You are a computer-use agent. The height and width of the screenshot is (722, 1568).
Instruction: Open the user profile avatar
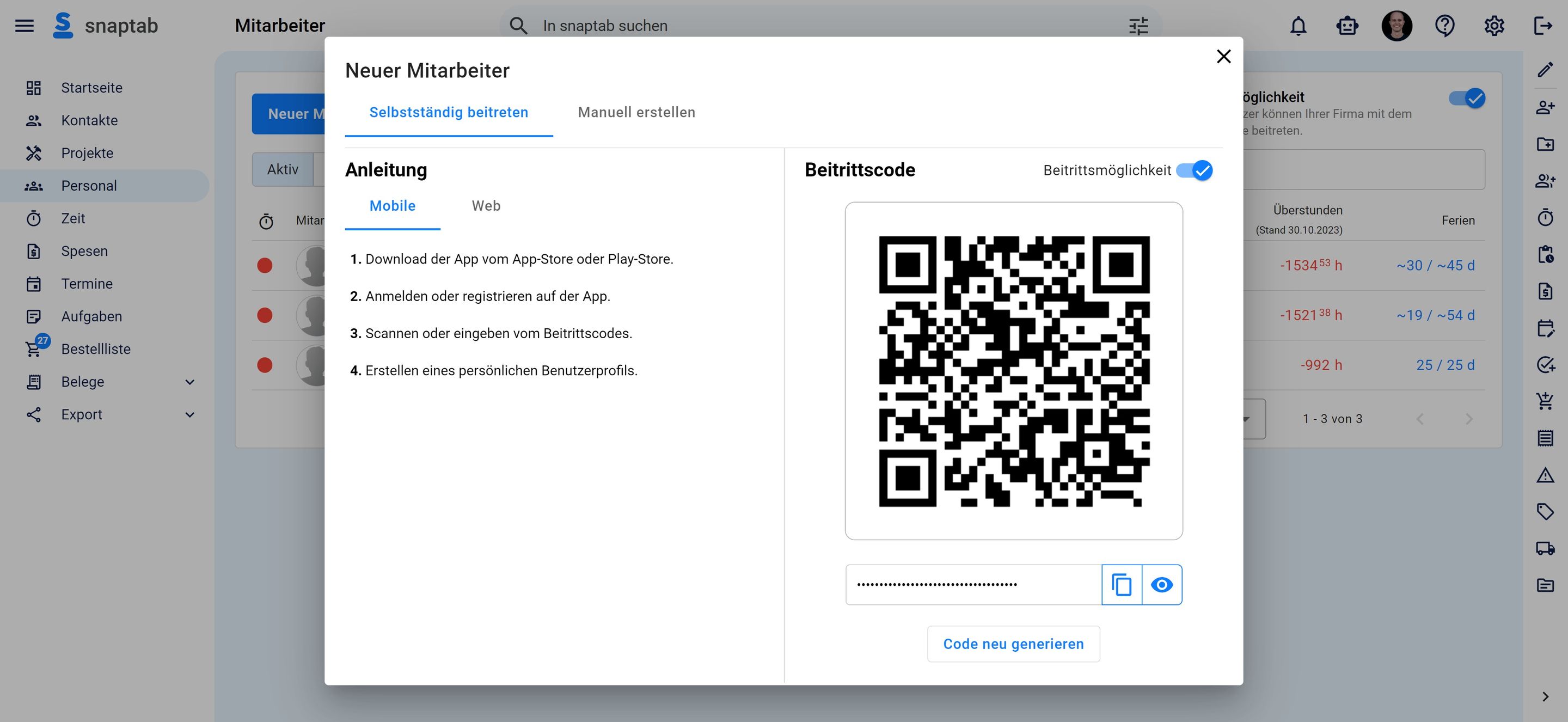(x=1396, y=26)
